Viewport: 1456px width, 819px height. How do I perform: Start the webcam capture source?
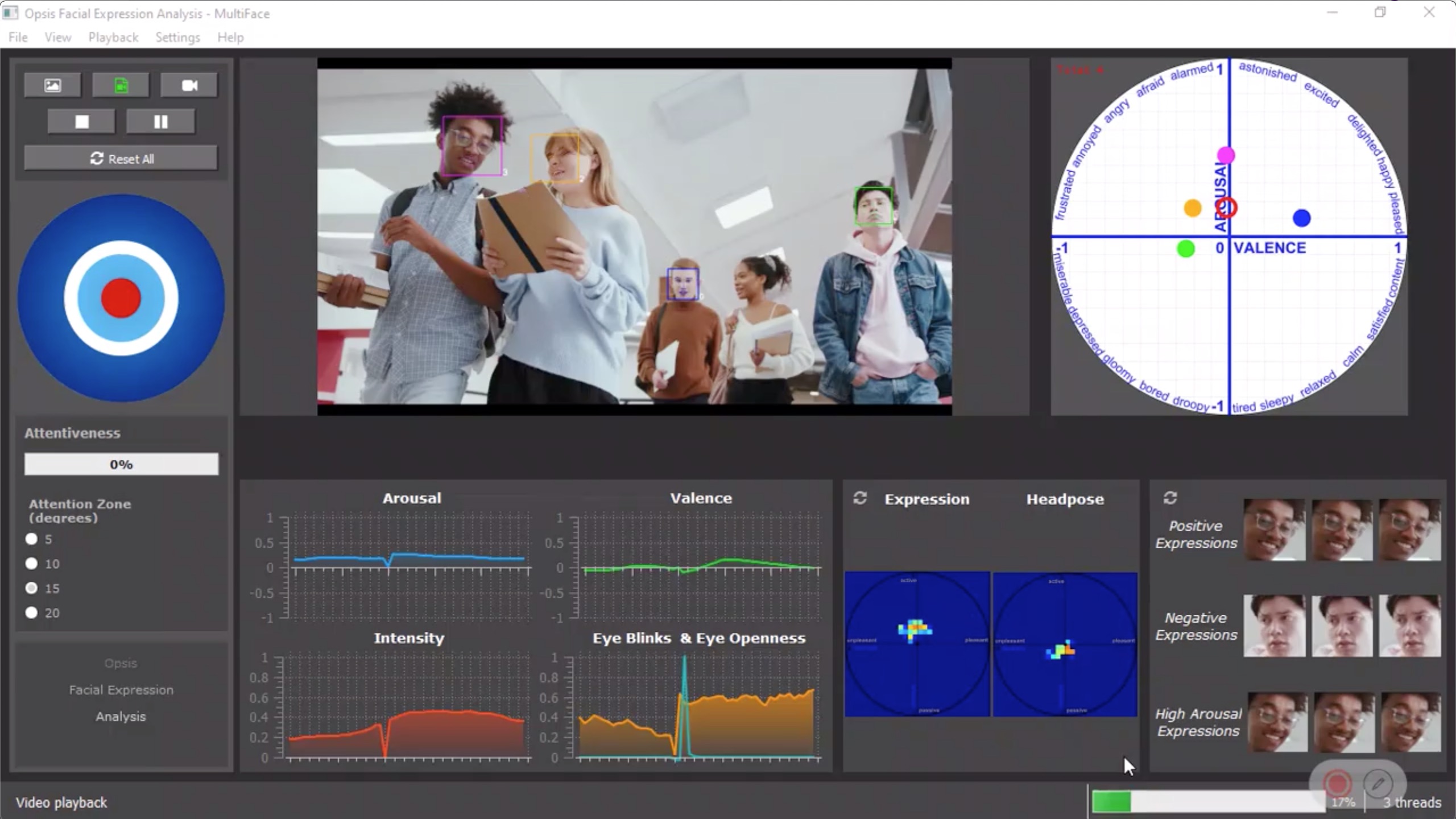coord(189,84)
